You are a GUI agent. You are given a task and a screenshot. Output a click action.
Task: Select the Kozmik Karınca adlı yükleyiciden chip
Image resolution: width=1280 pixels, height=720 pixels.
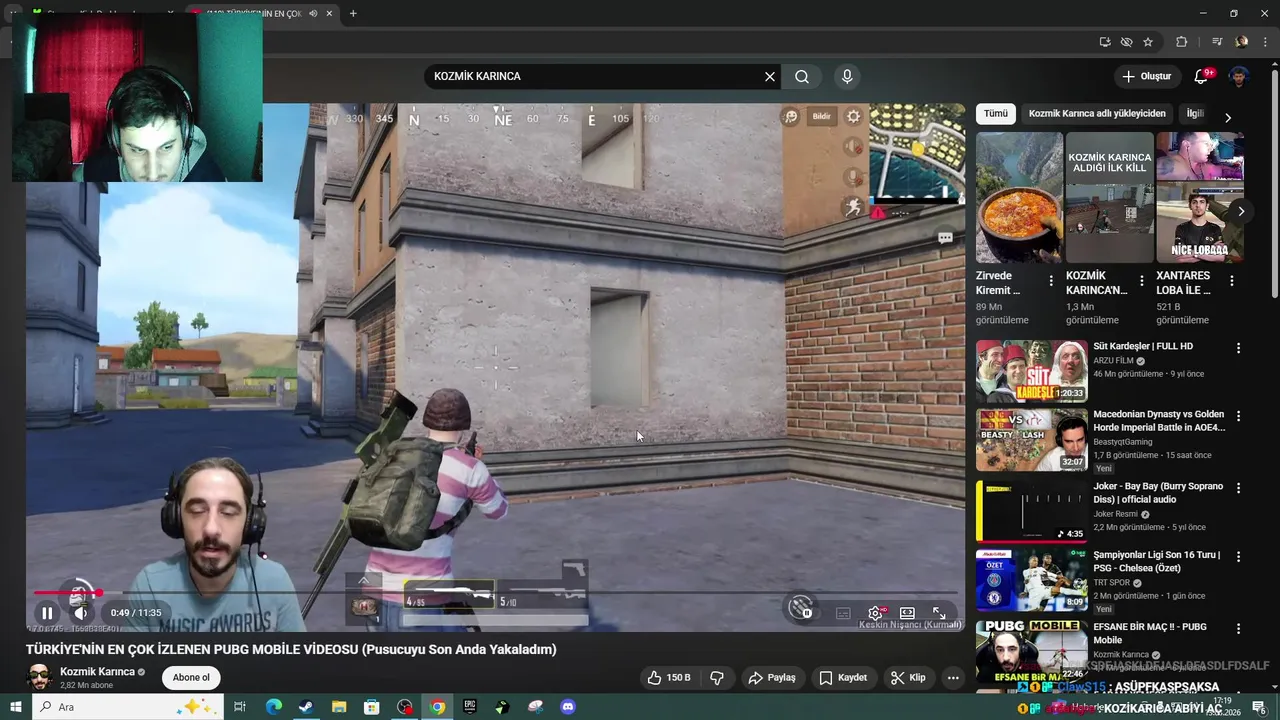[1097, 113]
